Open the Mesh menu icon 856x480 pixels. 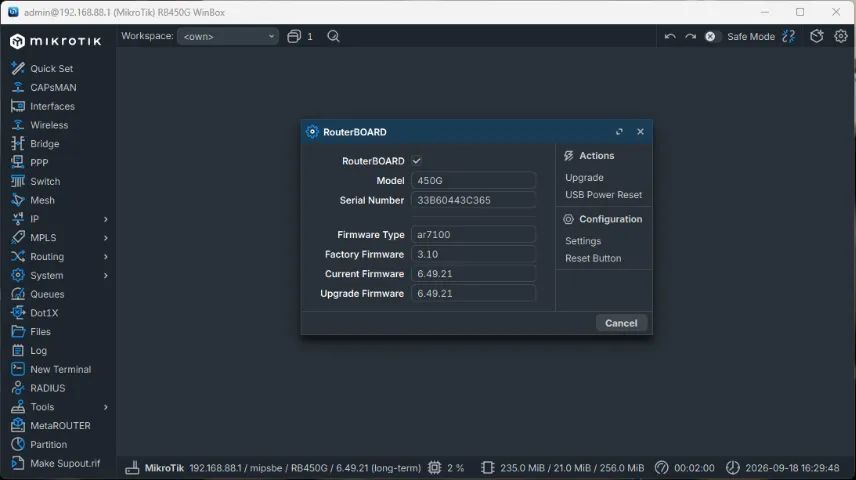tap(17, 200)
